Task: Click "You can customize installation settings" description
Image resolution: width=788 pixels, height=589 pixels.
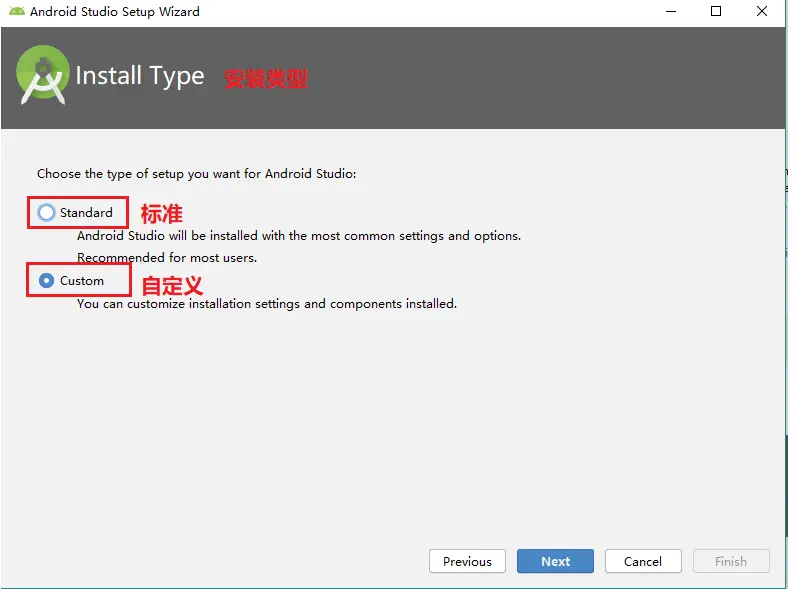Action: (267, 304)
